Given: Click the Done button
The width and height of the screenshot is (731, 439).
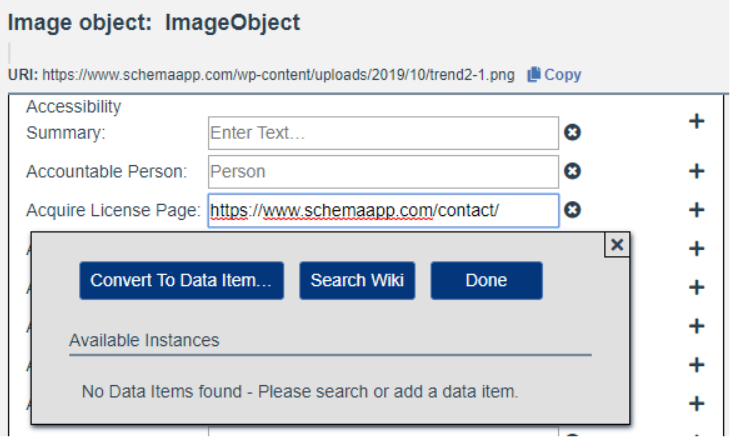Looking at the screenshot, I should pos(486,281).
